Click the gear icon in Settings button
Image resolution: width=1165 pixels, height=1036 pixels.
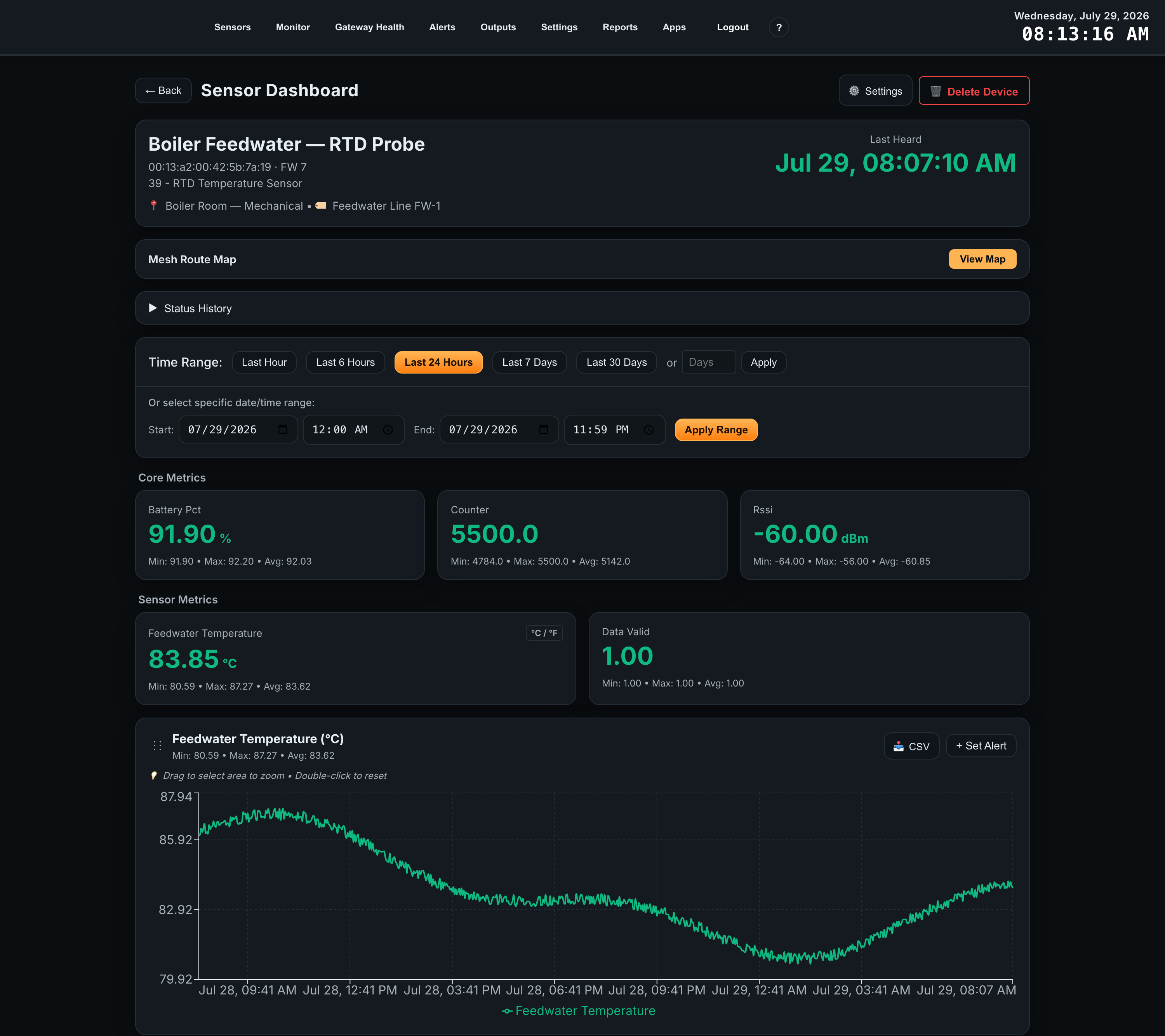click(x=854, y=91)
